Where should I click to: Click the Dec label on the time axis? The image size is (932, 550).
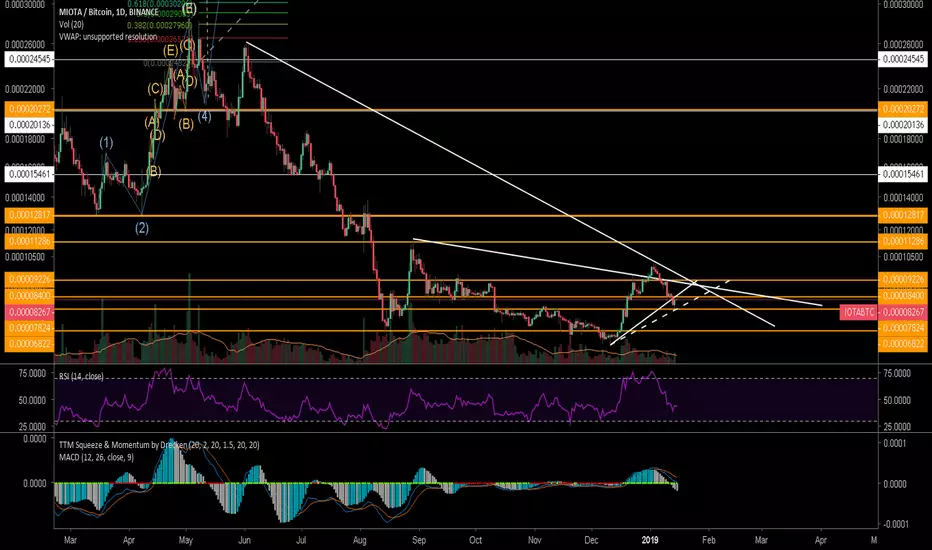(x=591, y=540)
